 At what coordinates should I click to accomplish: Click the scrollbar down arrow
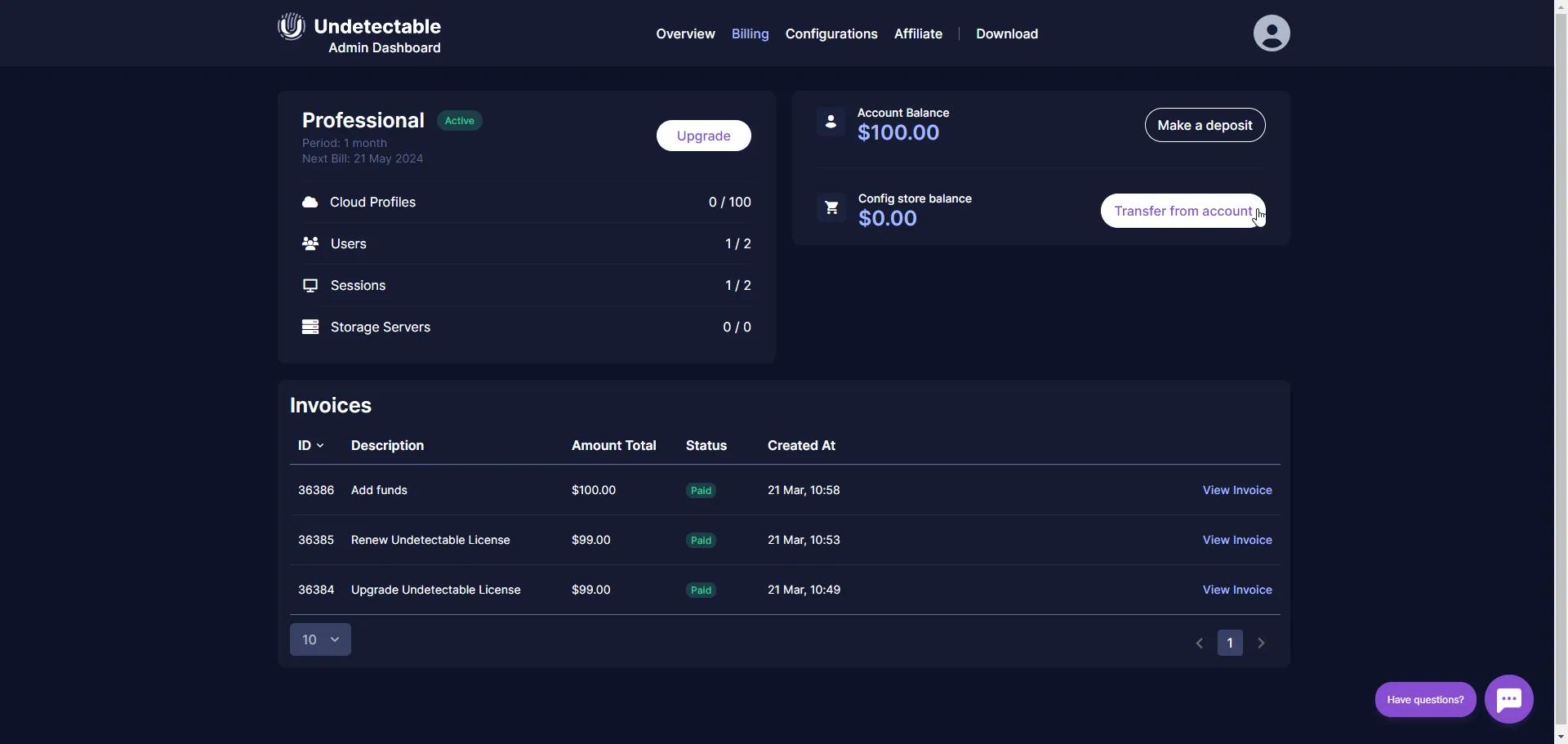pos(1561,737)
